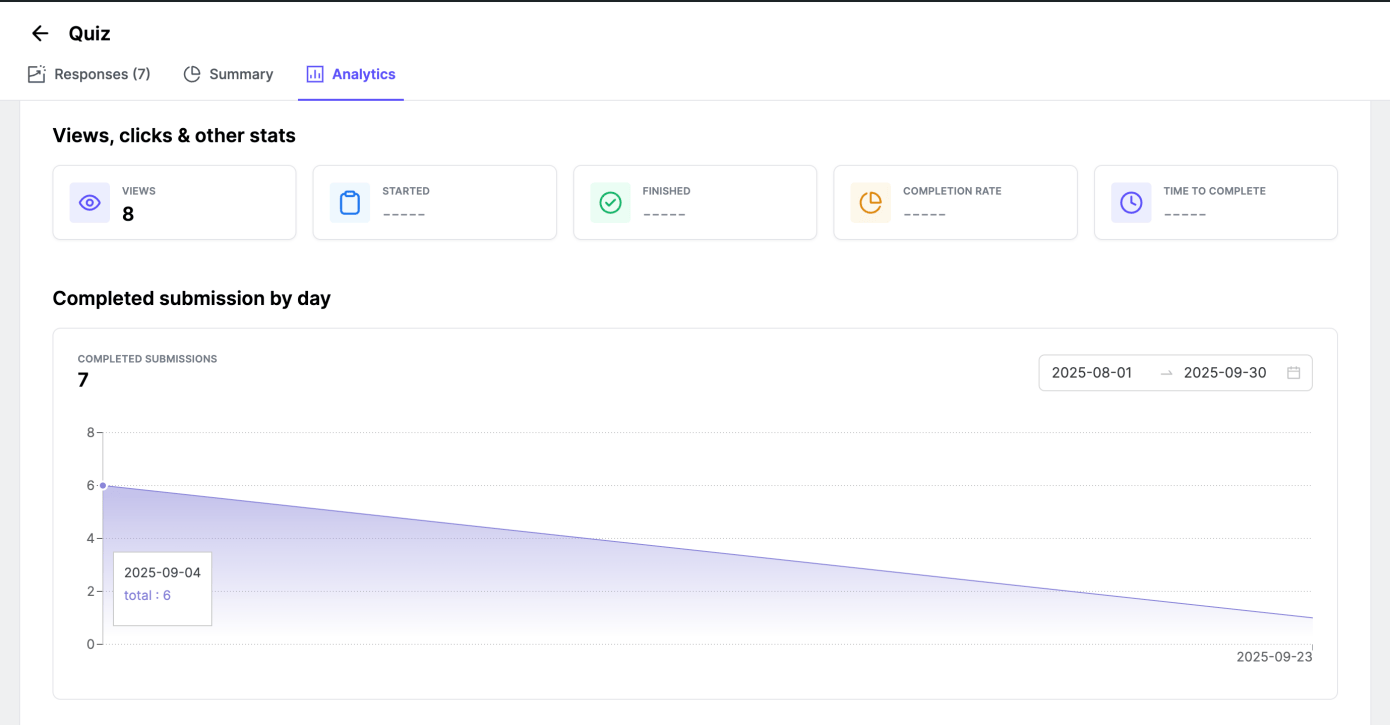Switch to the Summary tab
Viewport: 1390px width, 725px height.
pyautogui.click(x=241, y=74)
